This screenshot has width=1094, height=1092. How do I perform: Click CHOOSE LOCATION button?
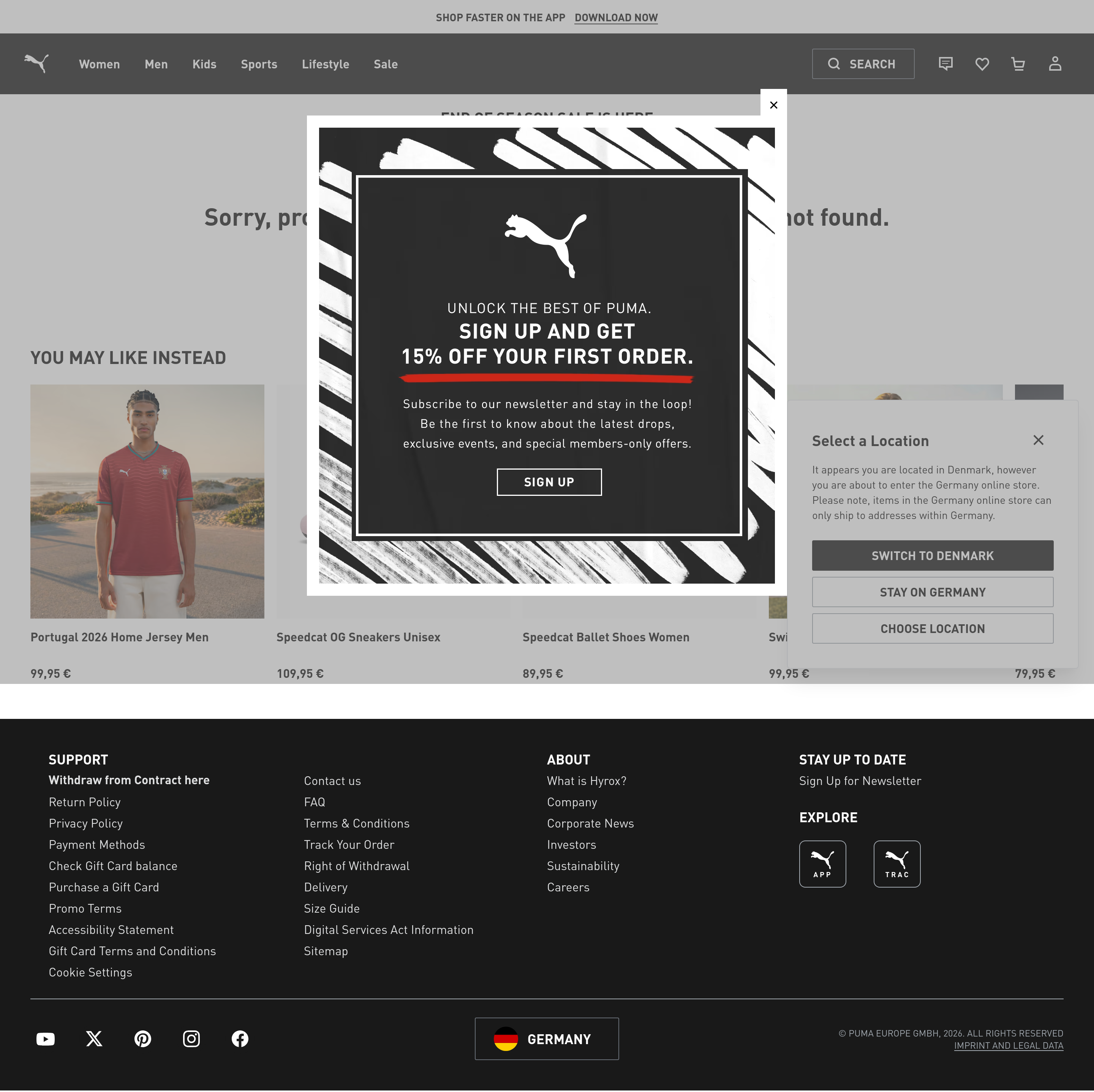933,628
